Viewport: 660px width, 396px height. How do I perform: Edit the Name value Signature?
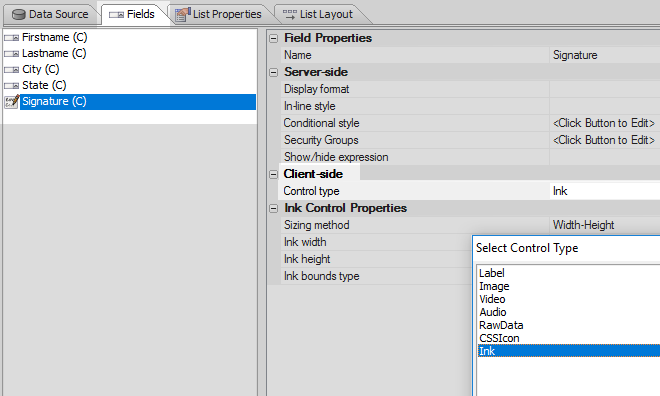click(x=604, y=55)
